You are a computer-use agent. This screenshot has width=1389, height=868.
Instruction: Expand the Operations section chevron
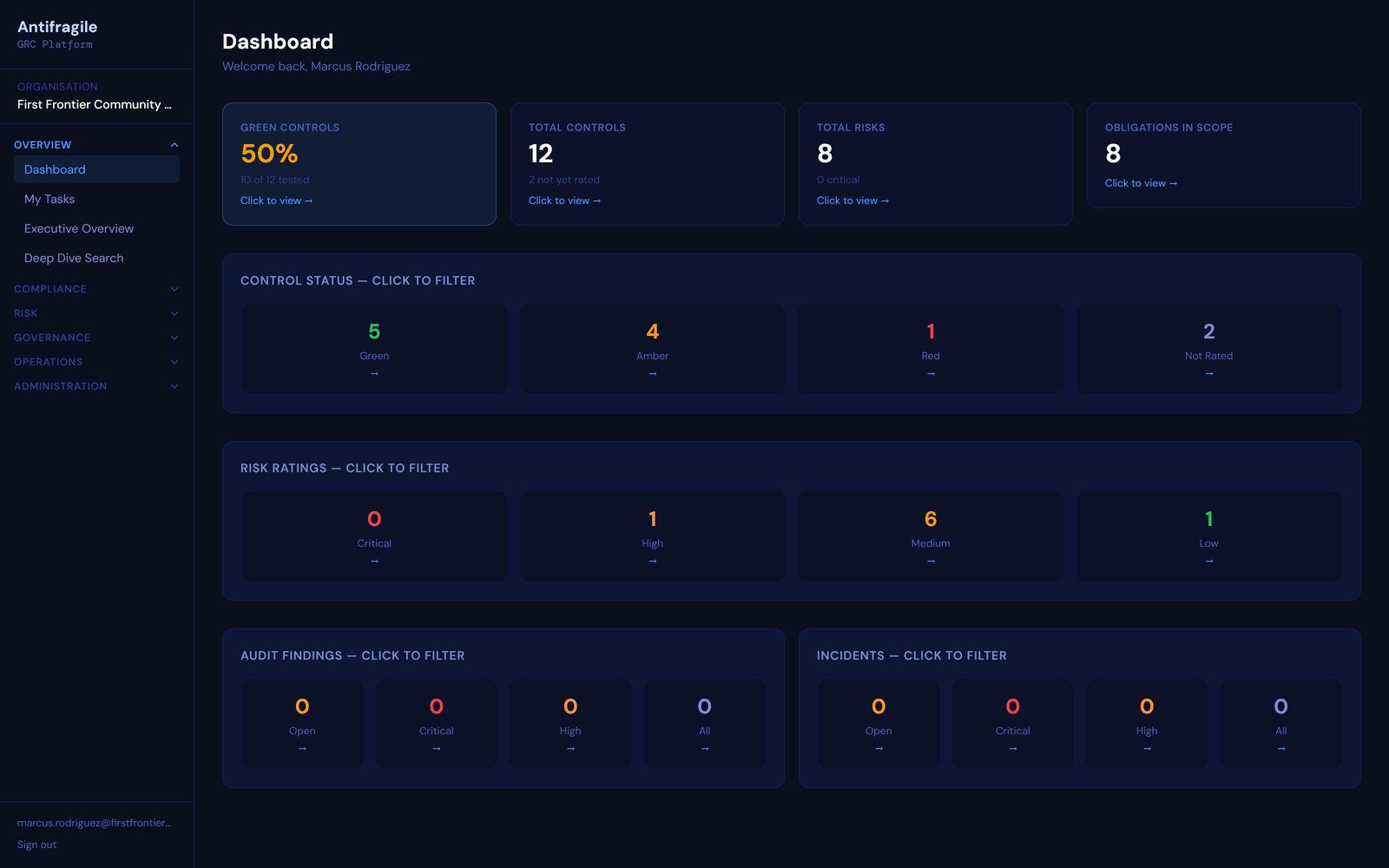tap(174, 362)
